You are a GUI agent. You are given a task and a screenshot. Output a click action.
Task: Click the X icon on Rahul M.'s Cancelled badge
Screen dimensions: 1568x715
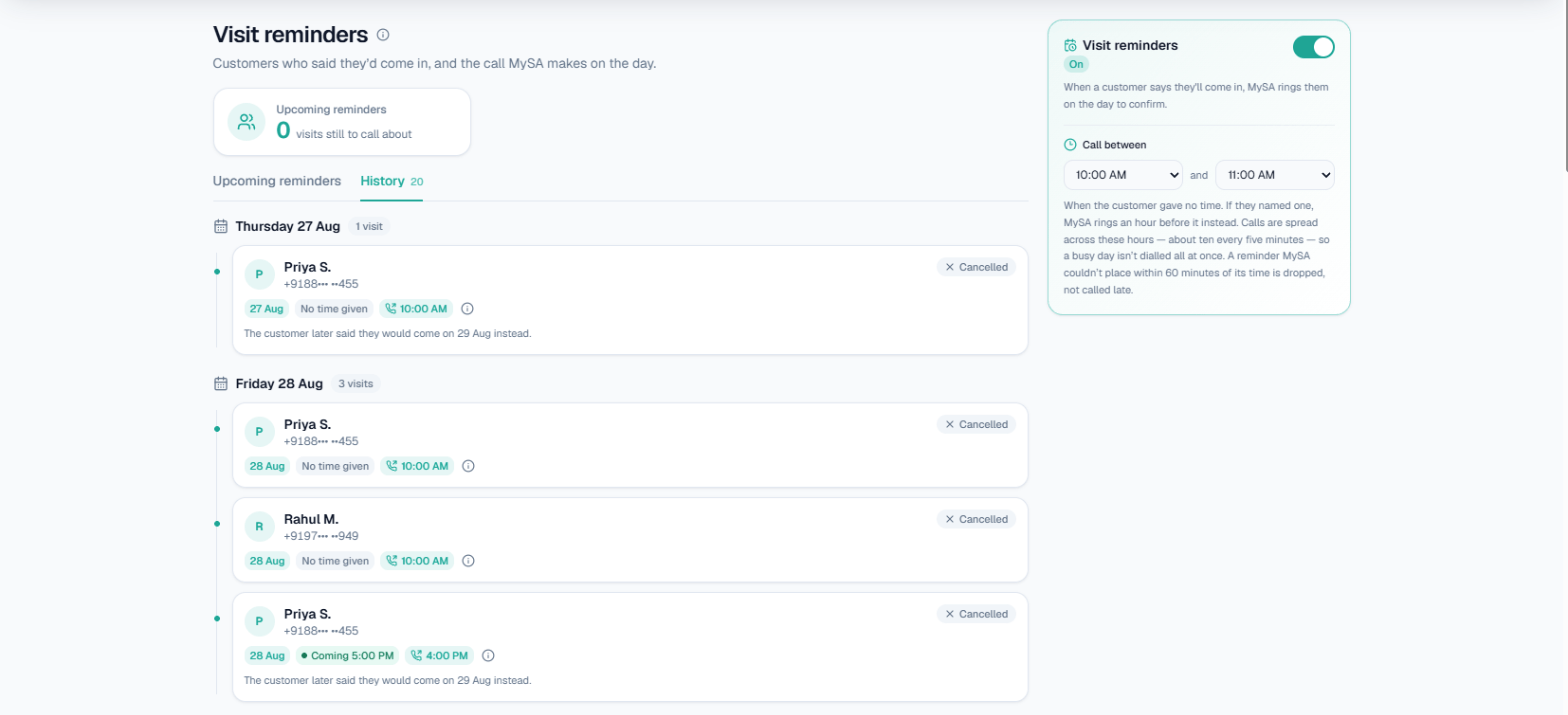(x=950, y=519)
